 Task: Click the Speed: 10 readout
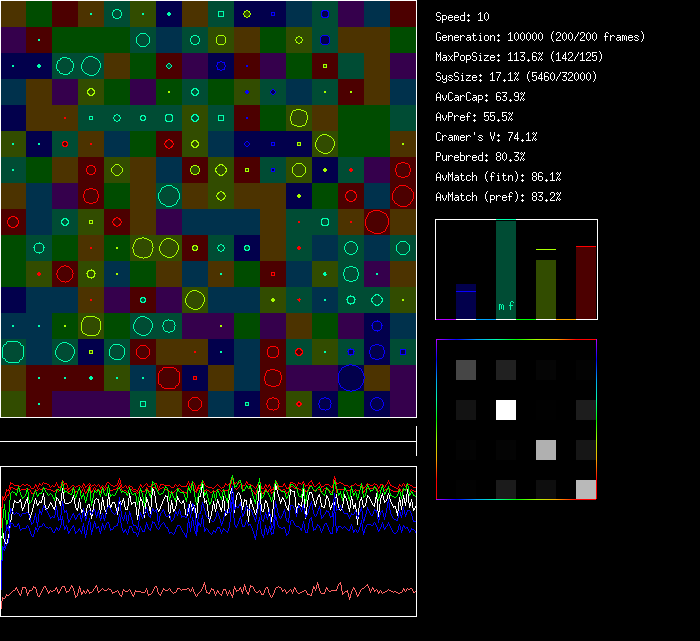click(463, 17)
